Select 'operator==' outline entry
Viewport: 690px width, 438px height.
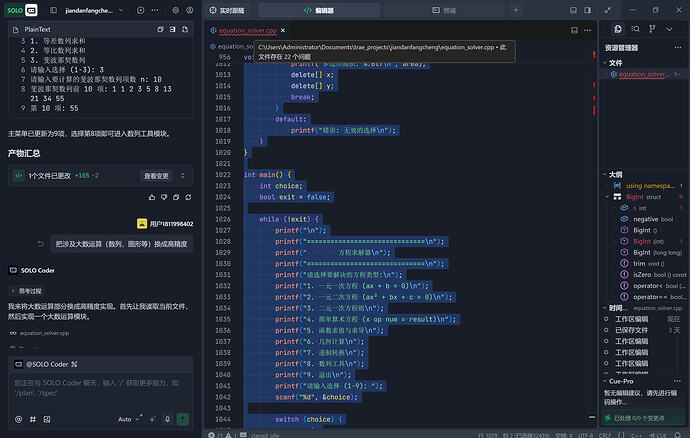653,297
